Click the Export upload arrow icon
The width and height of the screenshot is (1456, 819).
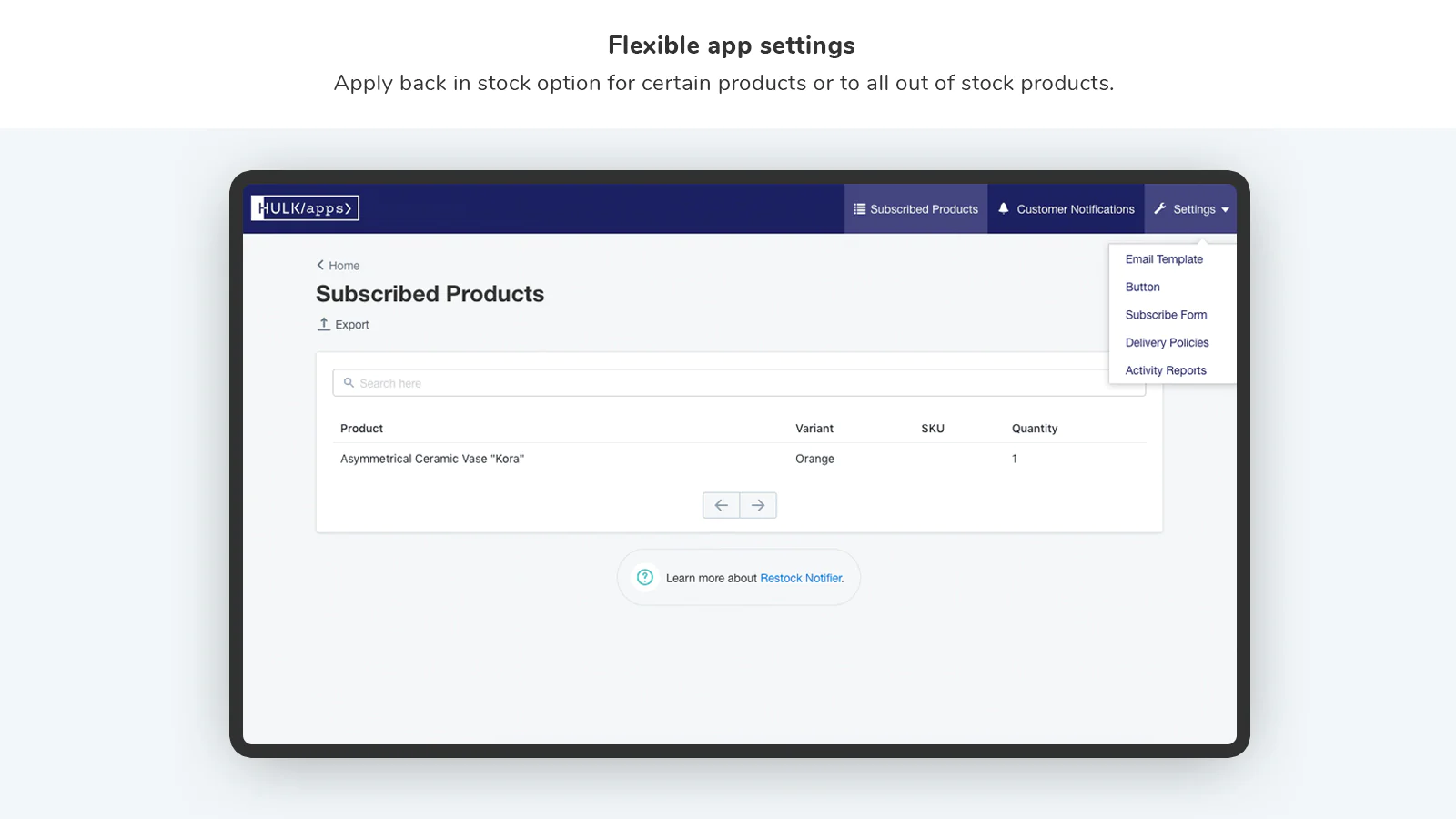[x=323, y=324]
